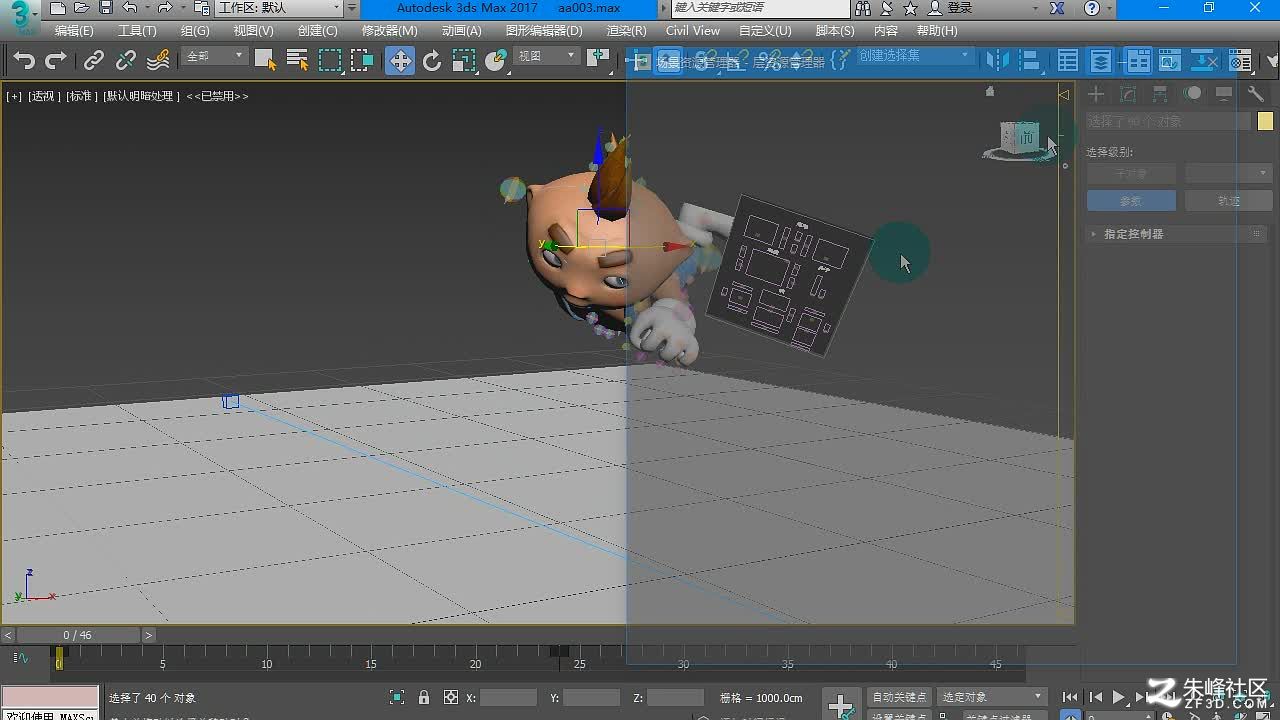Open the 创建选择集 named selection dropdown
Image resolution: width=1280 pixels, height=720 pixels.
914,56
